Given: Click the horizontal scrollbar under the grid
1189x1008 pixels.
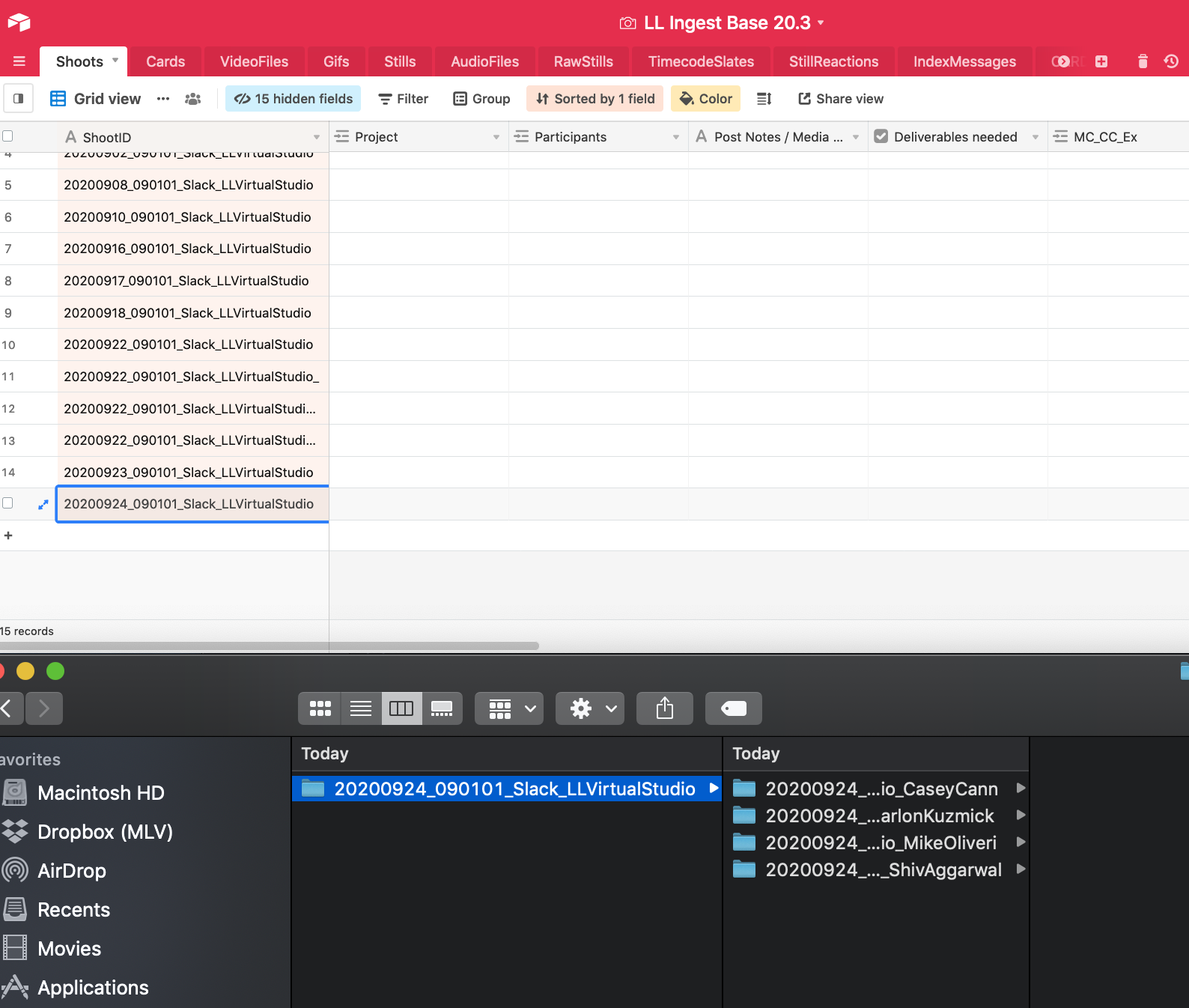Looking at the screenshot, I should [x=270, y=646].
